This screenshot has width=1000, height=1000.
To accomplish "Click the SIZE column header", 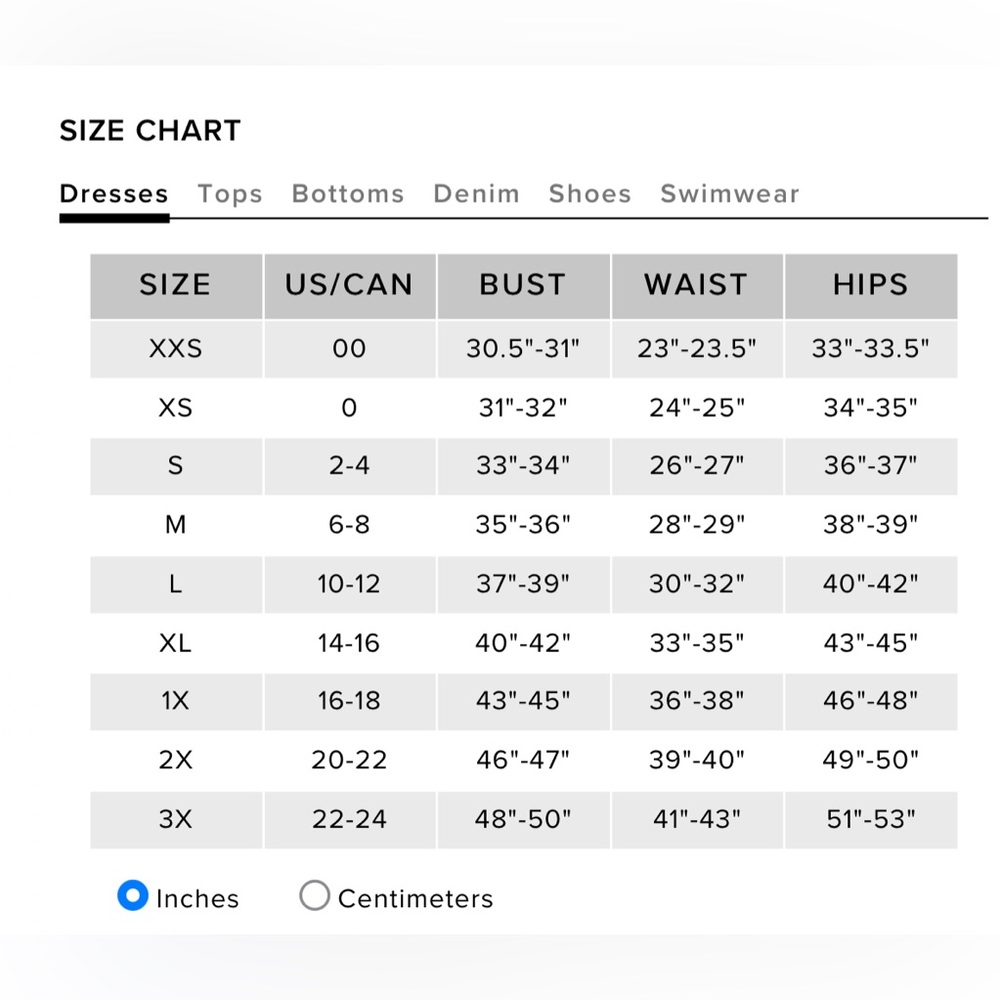I will pos(176,286).
